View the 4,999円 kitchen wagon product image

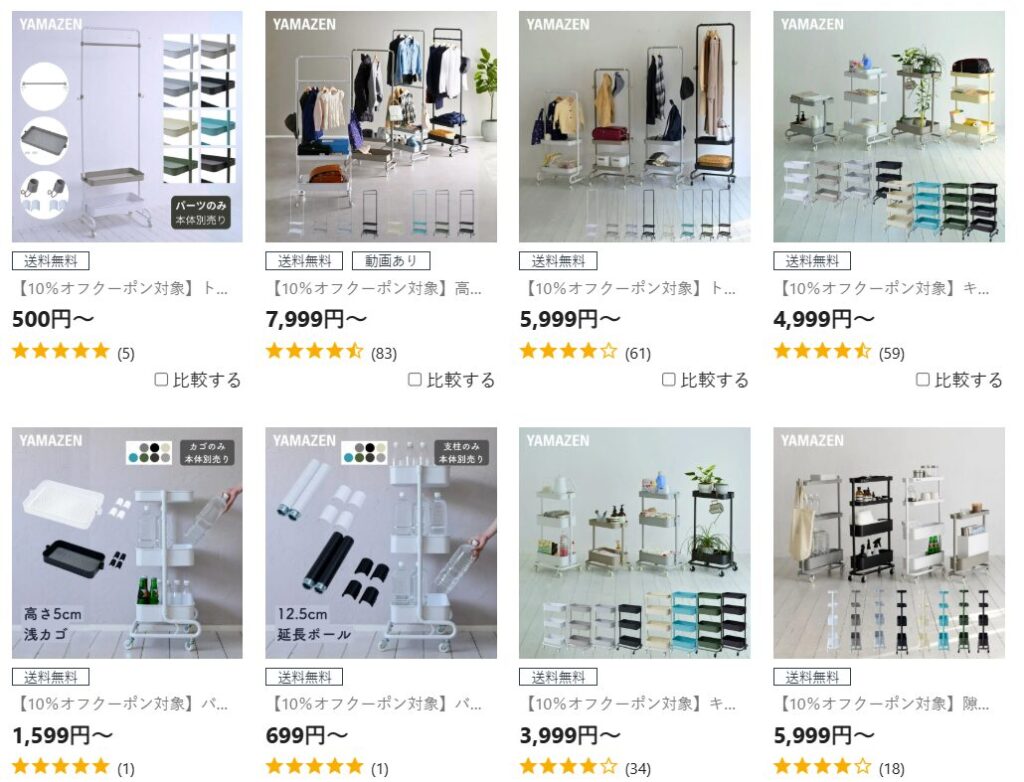pyautogui.click(x=889, y=127)
